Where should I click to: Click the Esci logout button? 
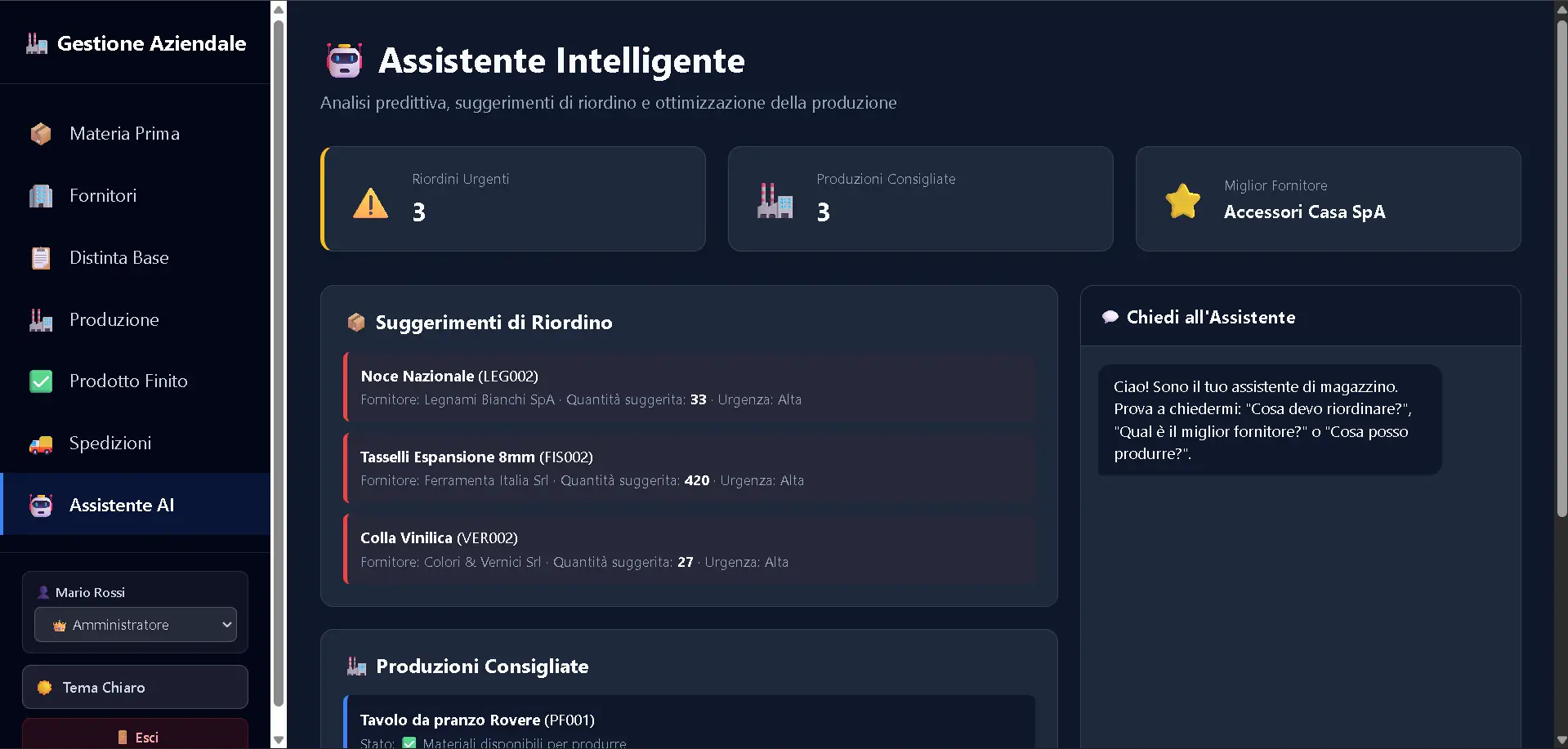coord(135,733)
